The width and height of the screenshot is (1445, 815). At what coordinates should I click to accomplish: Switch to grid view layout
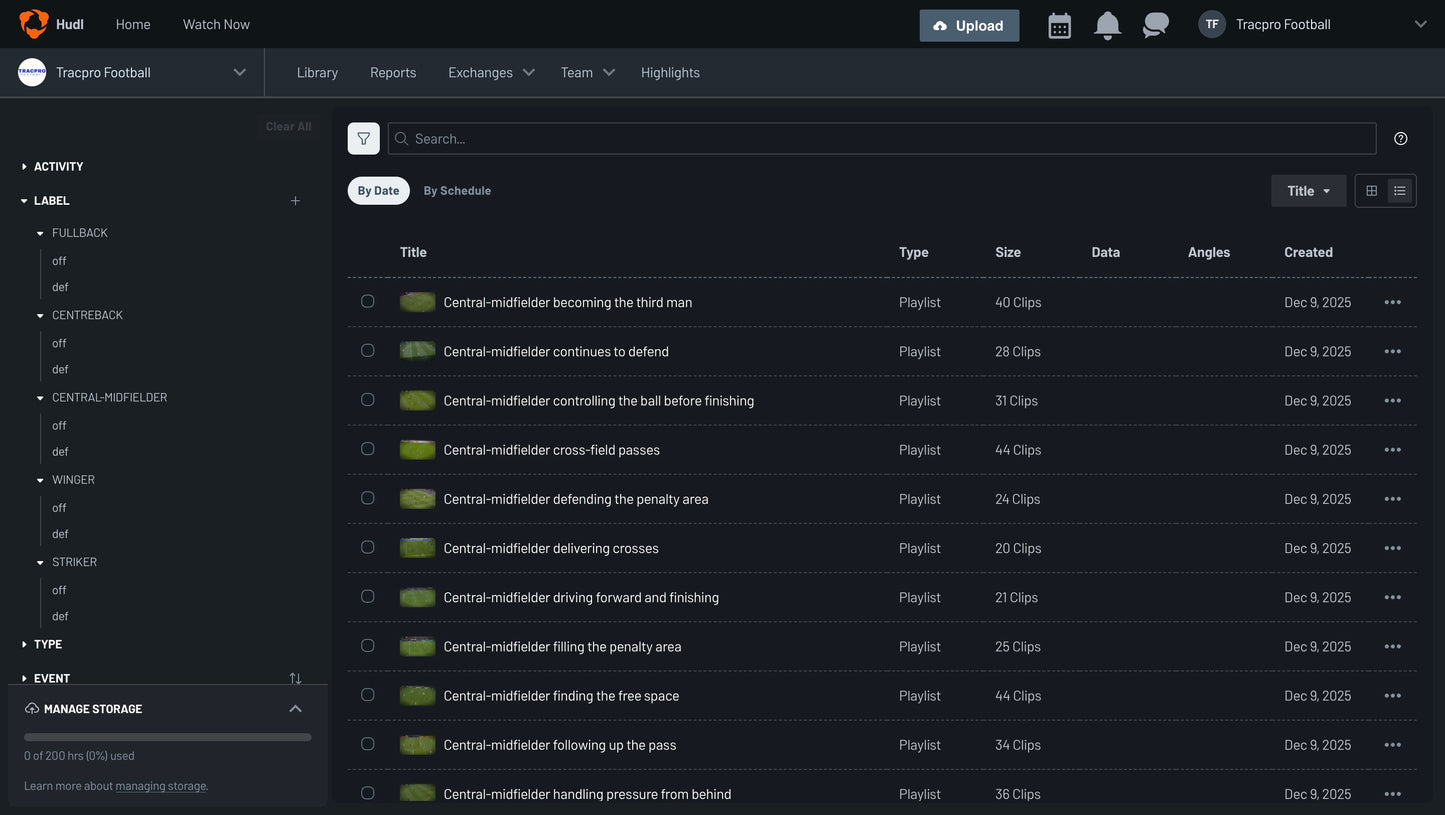click(1371, 191)
